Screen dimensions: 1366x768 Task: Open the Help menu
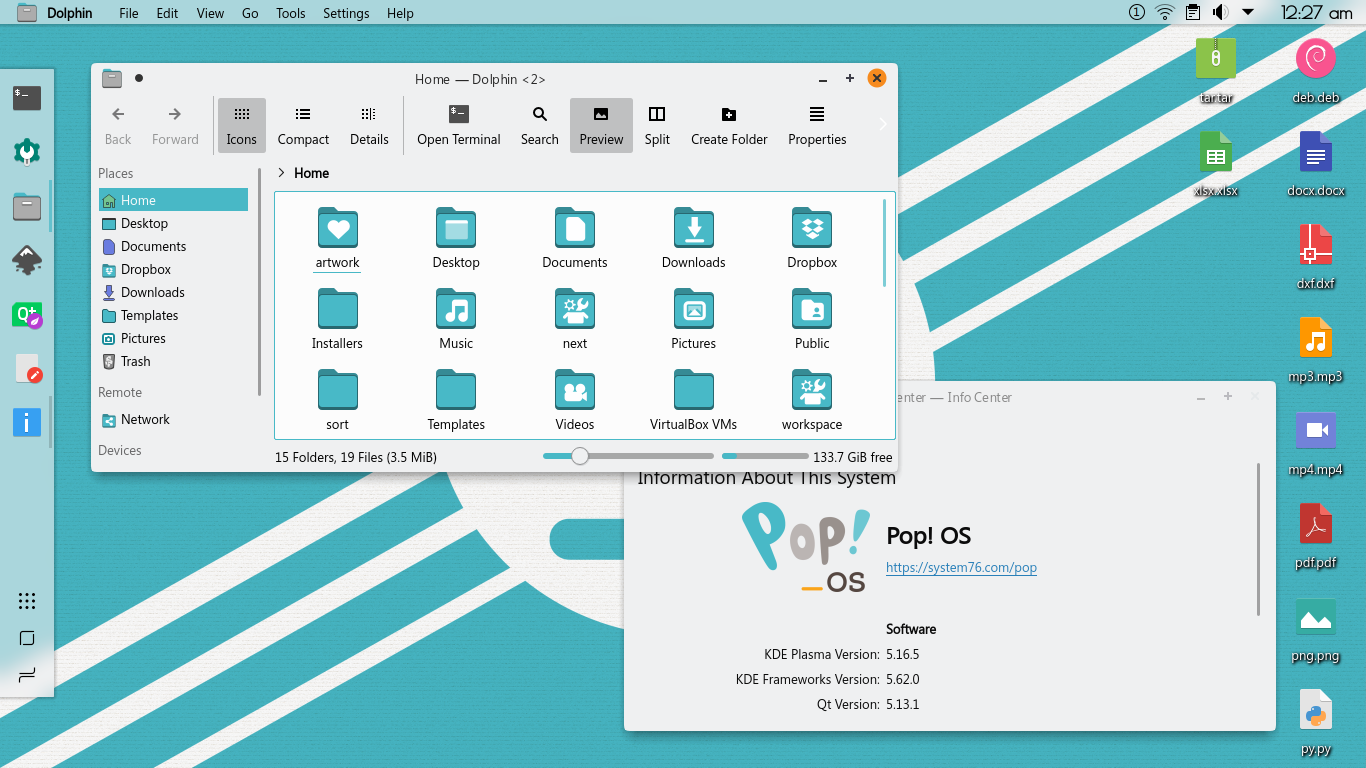[400, 13]
